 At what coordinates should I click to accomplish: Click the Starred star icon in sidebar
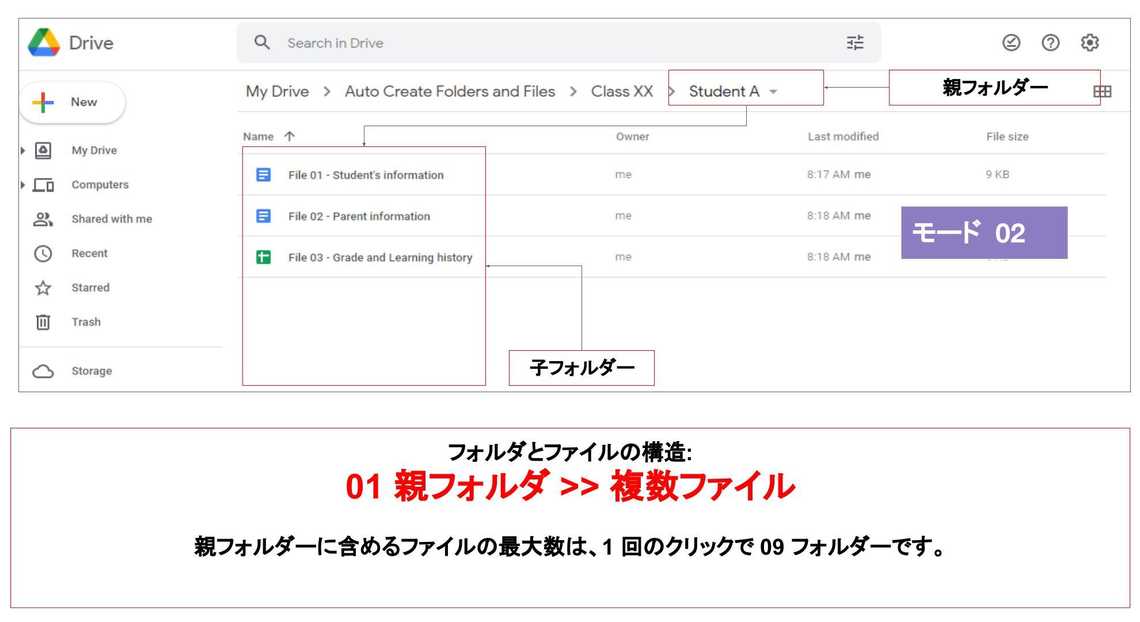click(43, 288)
